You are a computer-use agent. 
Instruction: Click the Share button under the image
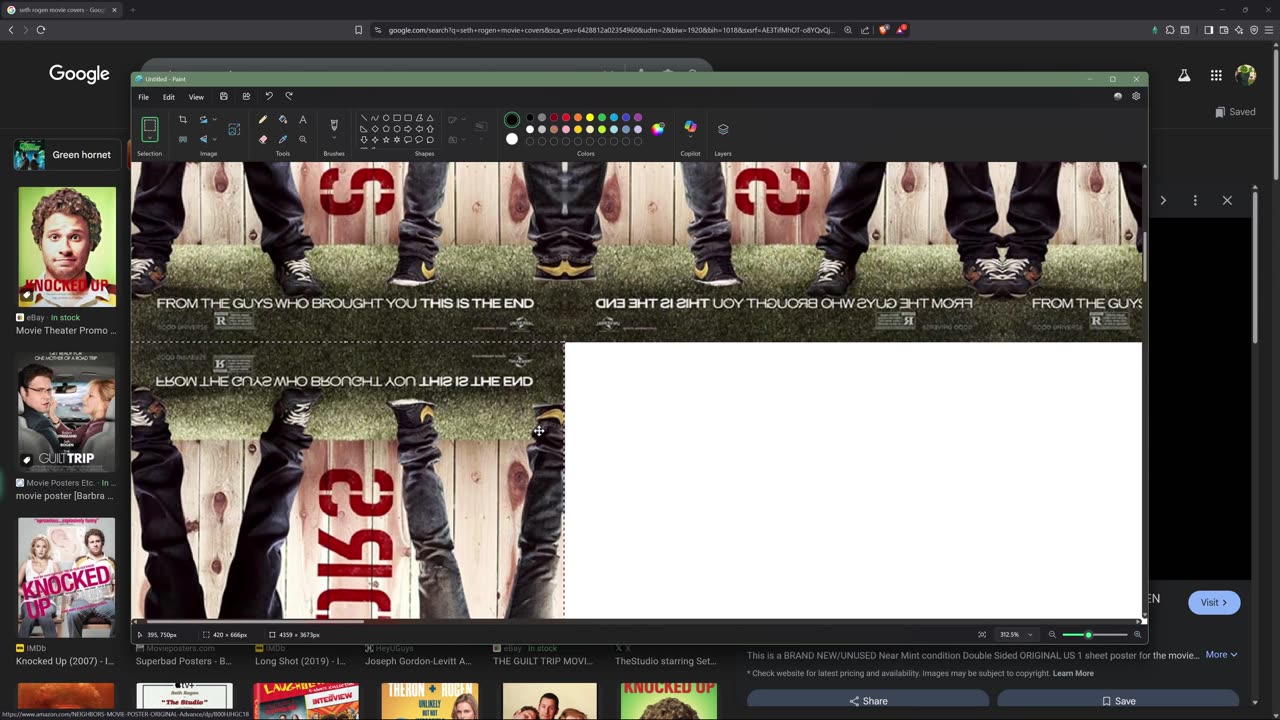(868, 701)
